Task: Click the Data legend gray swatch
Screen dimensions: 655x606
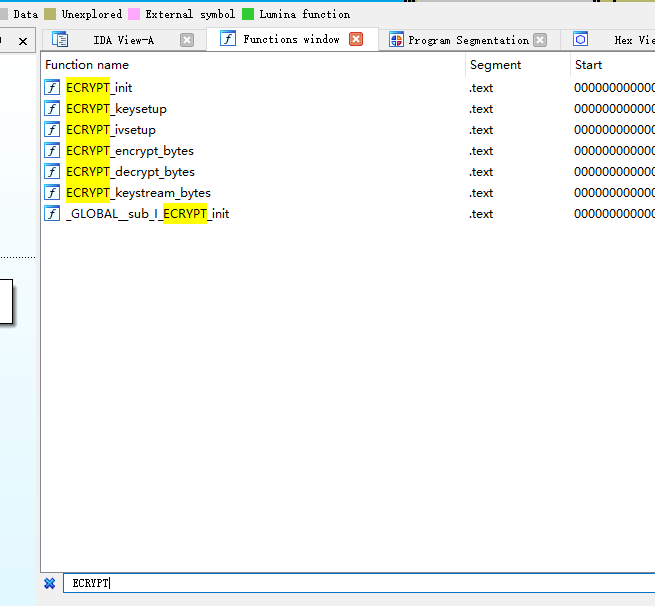Action: coord(4,14)
